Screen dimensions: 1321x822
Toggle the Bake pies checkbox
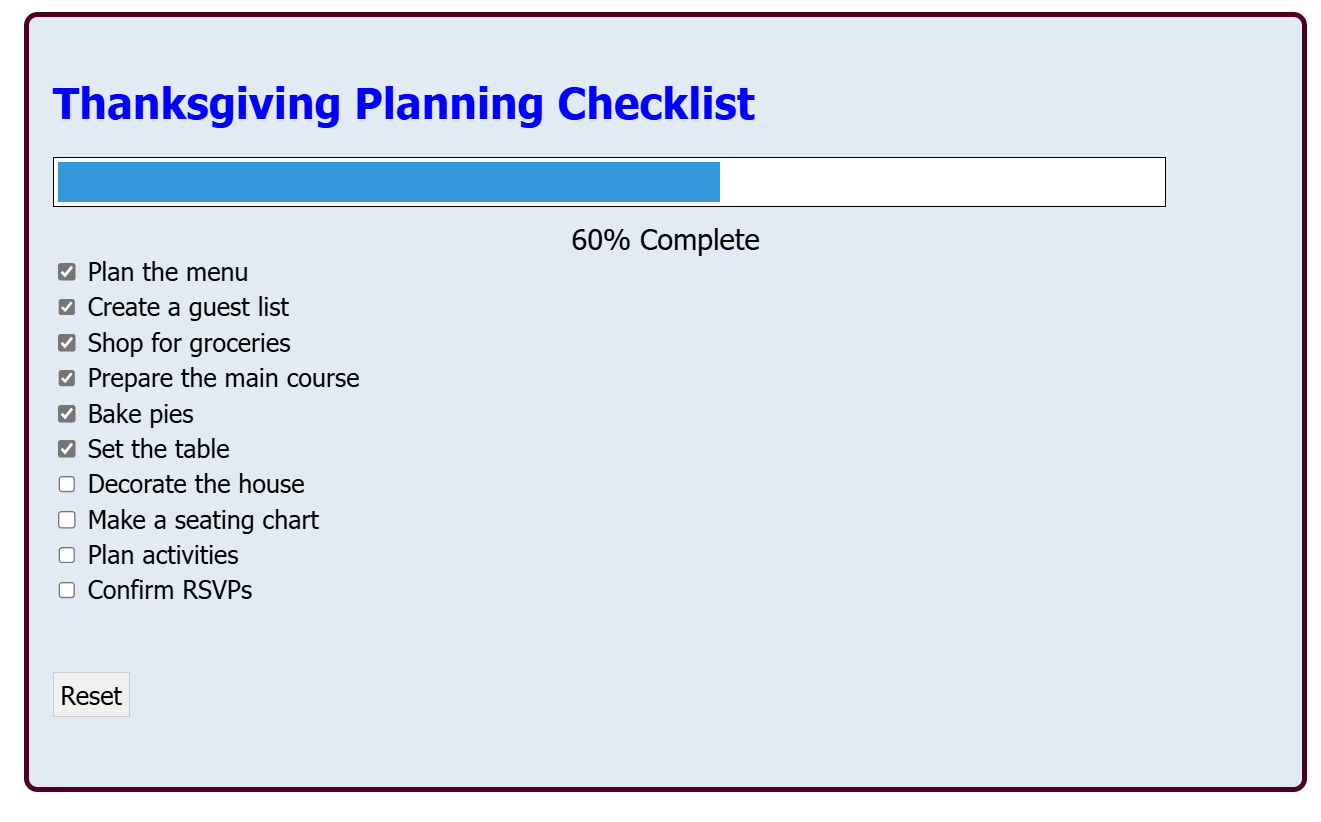67,413
